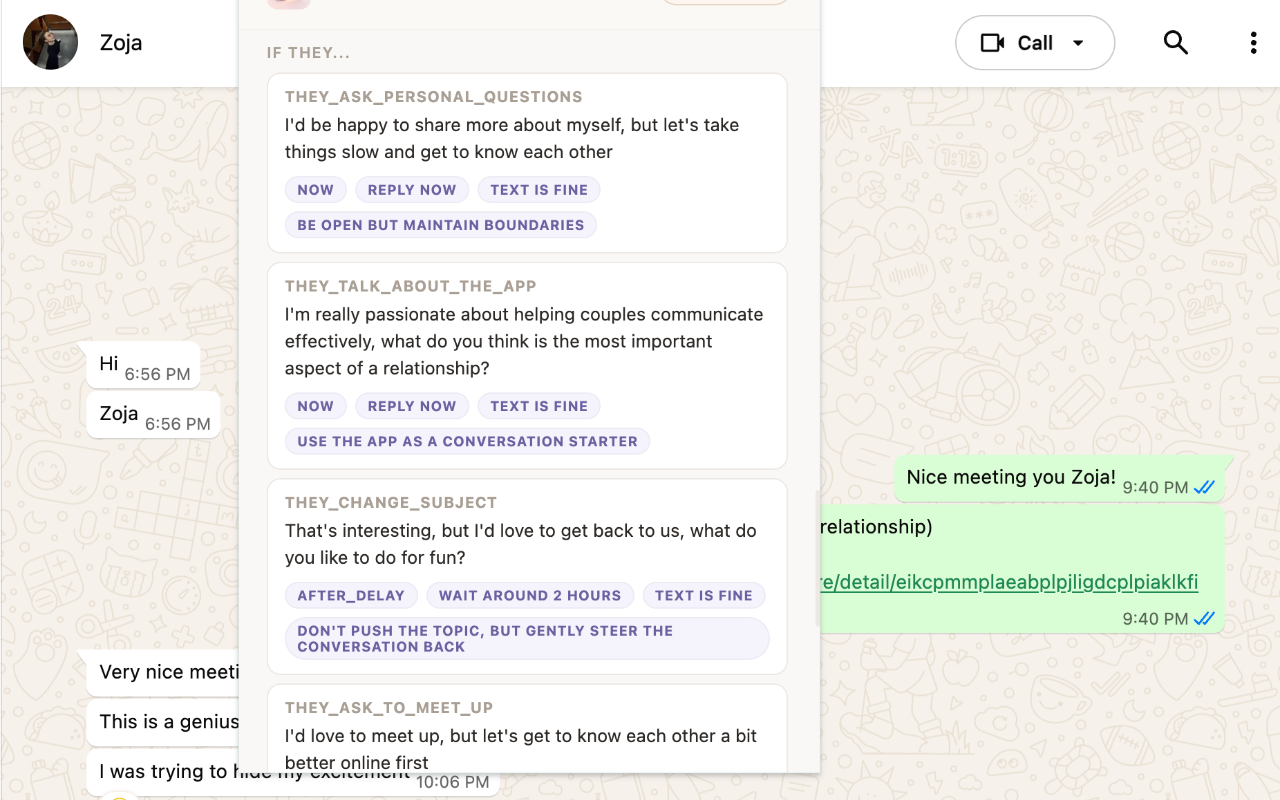Click NOW tag under personal questions card
Image resolution: width=1280 pixels, height=800 pixels.
click(x=316, y=190)
